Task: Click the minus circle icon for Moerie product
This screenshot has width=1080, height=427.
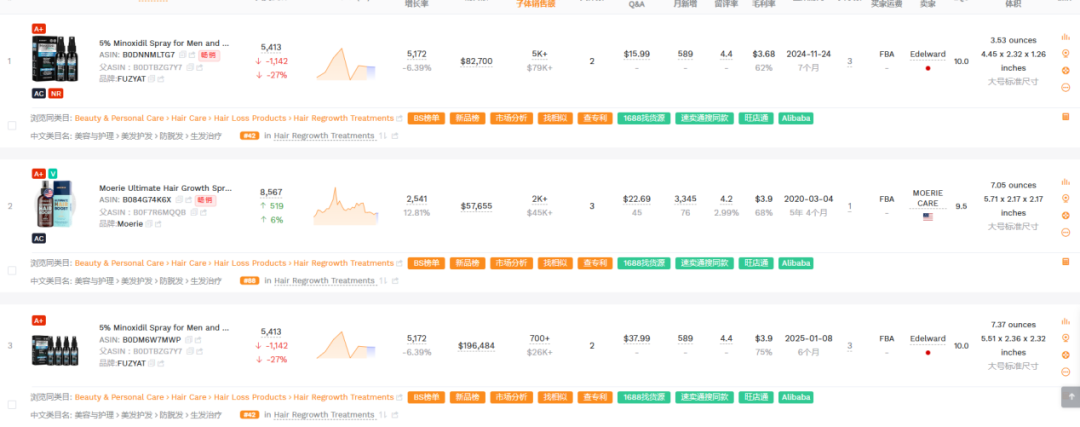Action: click(1066, 233)
